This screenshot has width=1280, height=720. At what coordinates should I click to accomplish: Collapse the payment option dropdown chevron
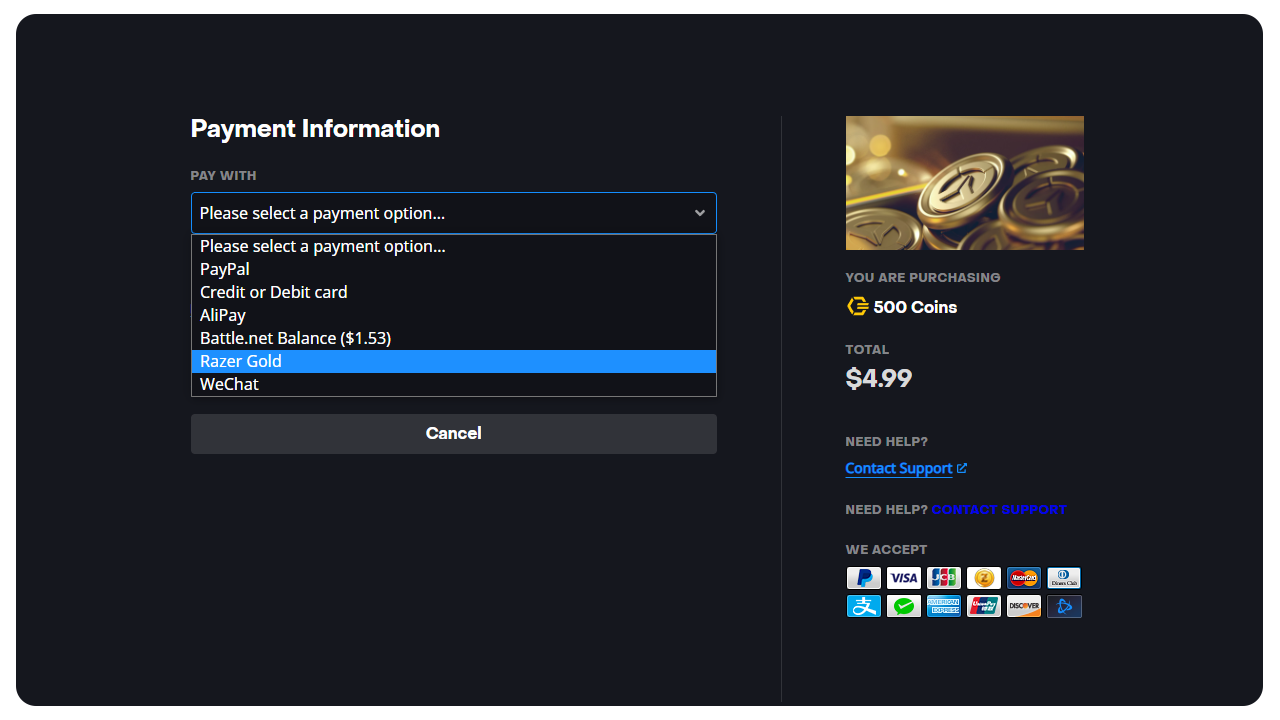pos(700,213)
